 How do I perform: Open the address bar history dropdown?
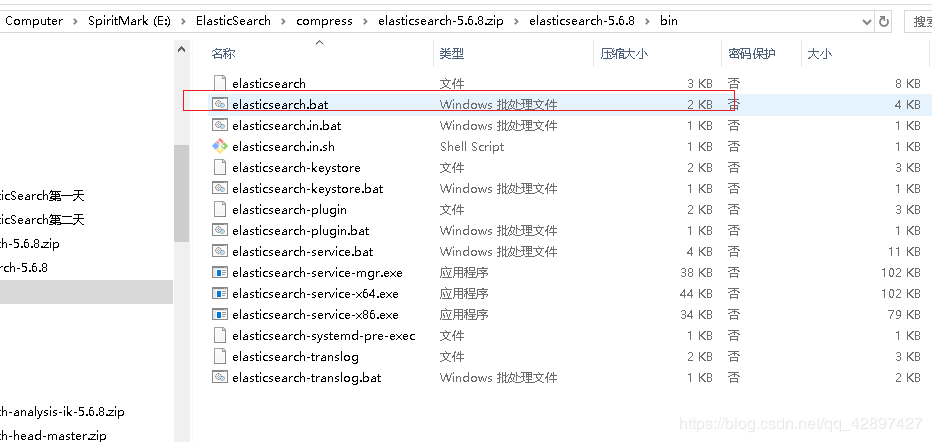coord(867,21)
